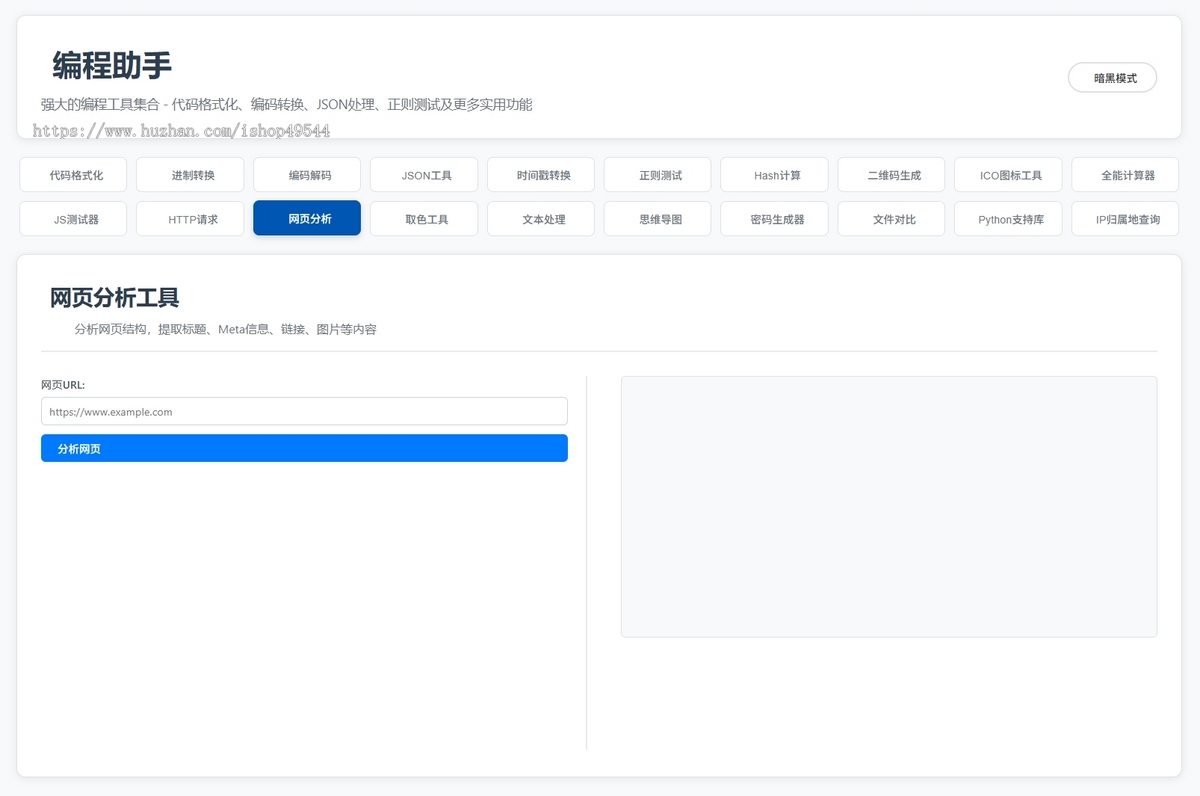Screen dimensions: 1200x796
Task: Switch to the 全能计算器 tab
Action: [x=1126, y=175]
